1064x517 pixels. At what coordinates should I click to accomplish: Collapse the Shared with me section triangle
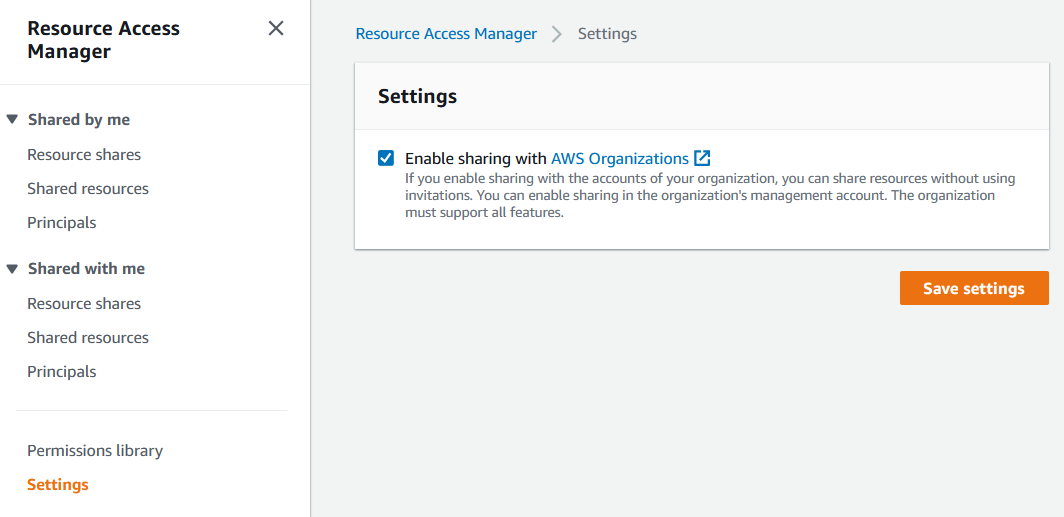coord(12,268)
